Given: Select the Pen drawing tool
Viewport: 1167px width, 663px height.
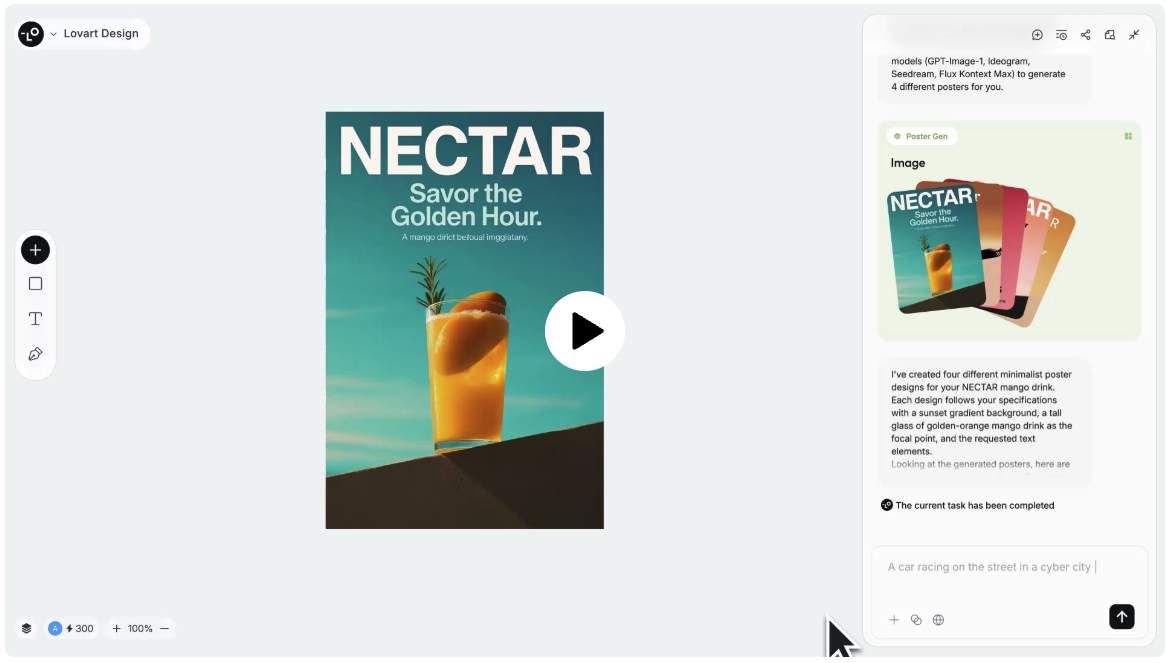Looking at the screenshot, I should coord(35,354).
